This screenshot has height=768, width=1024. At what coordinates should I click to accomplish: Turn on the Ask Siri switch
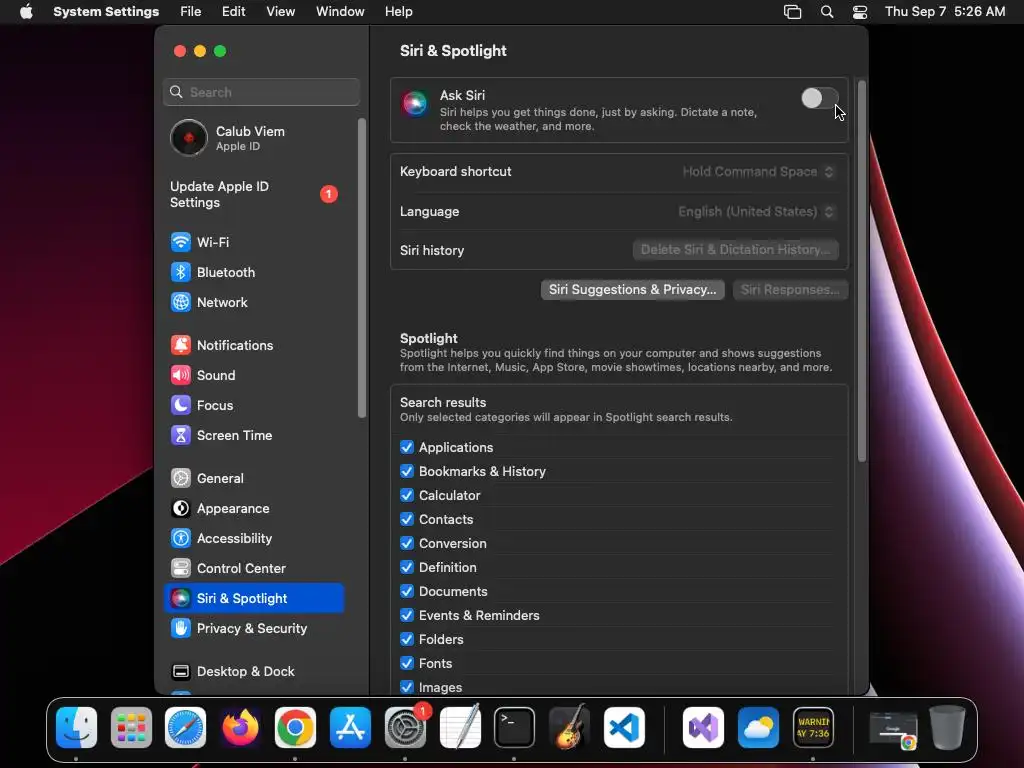(x=820, y=99)
